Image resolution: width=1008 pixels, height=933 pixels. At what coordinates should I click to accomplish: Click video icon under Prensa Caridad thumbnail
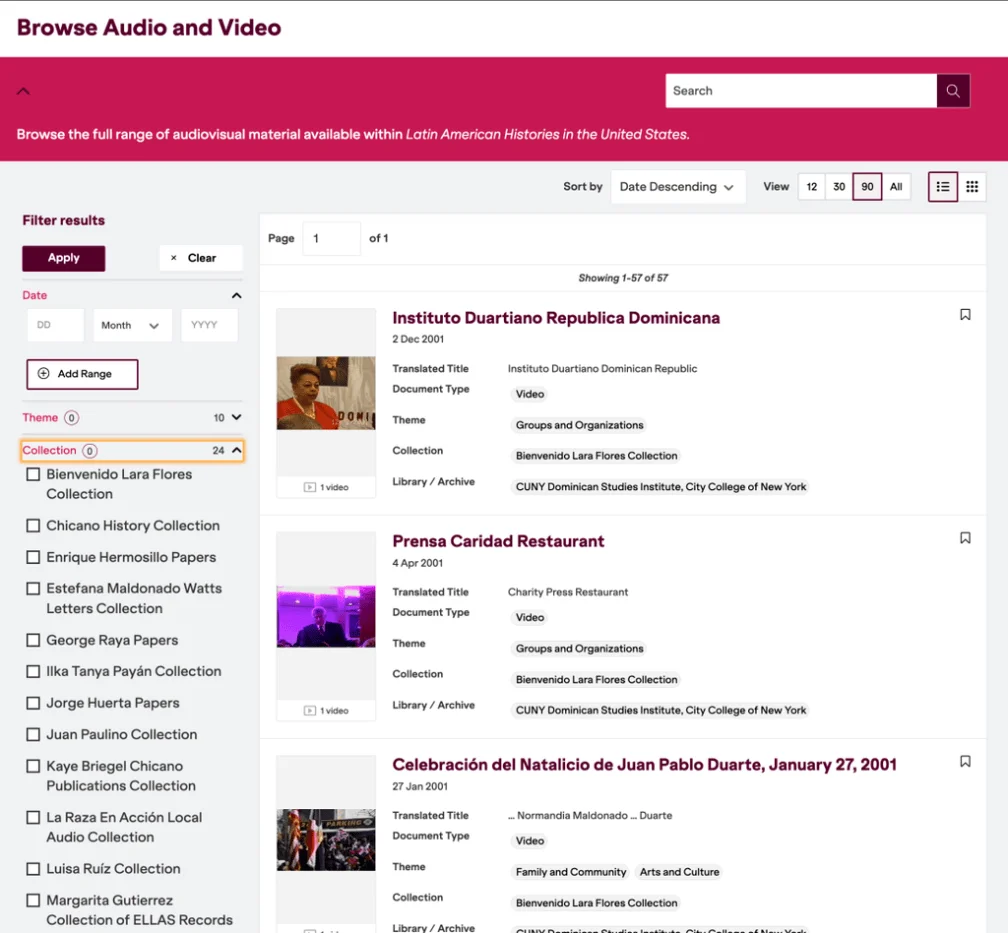(310, 711)
